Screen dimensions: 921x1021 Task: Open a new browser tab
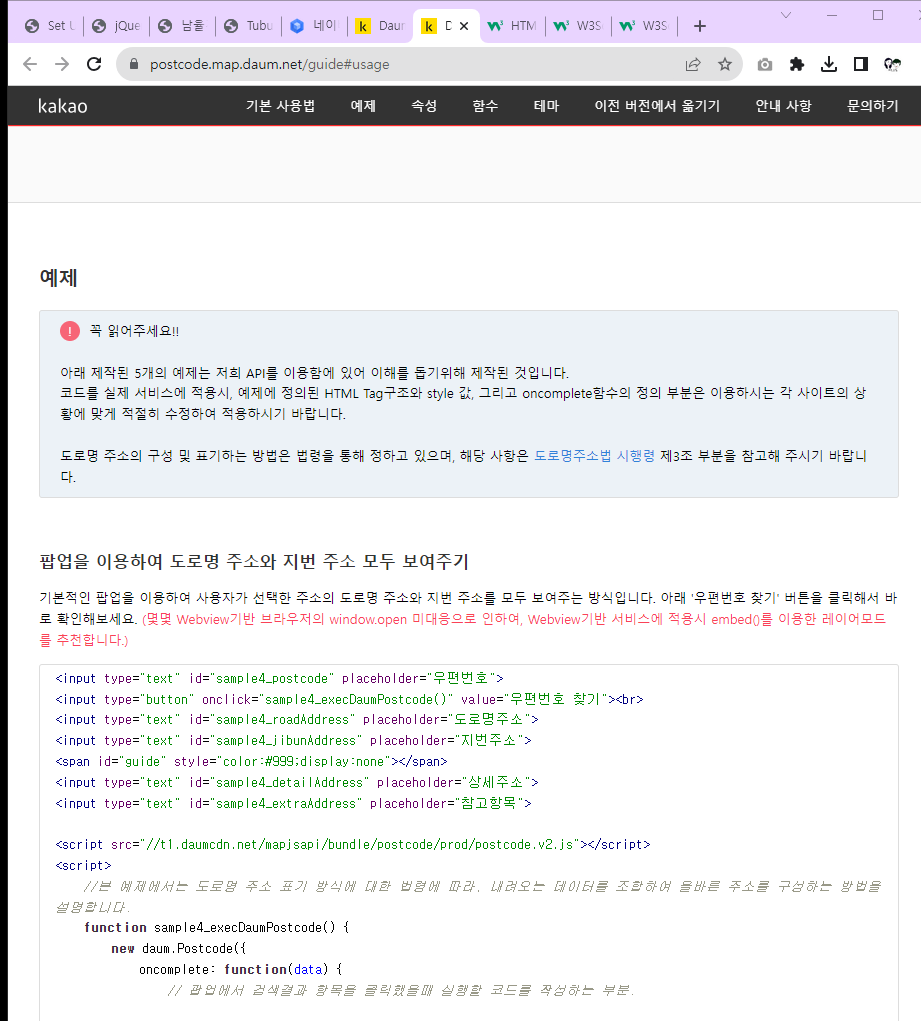click(x=700, y=26)
